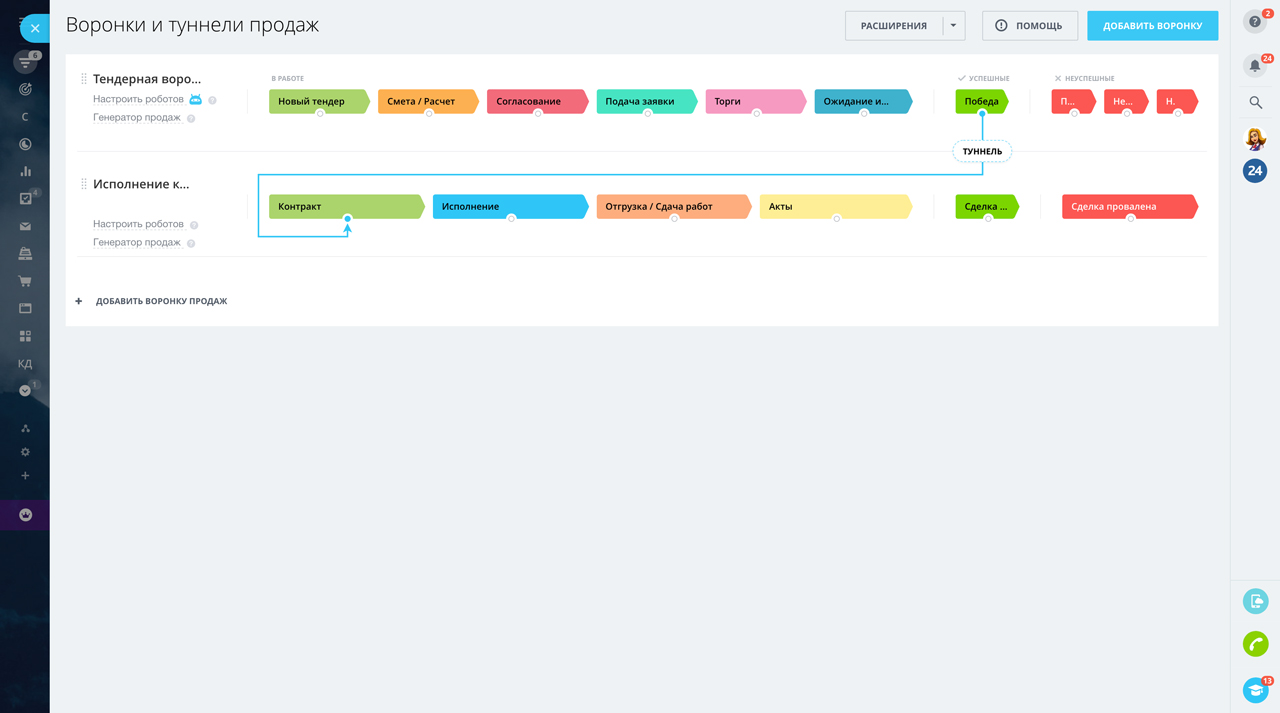
Task: Open Настроить роботов for Тендерная воронка
Action: click(138, 99)
